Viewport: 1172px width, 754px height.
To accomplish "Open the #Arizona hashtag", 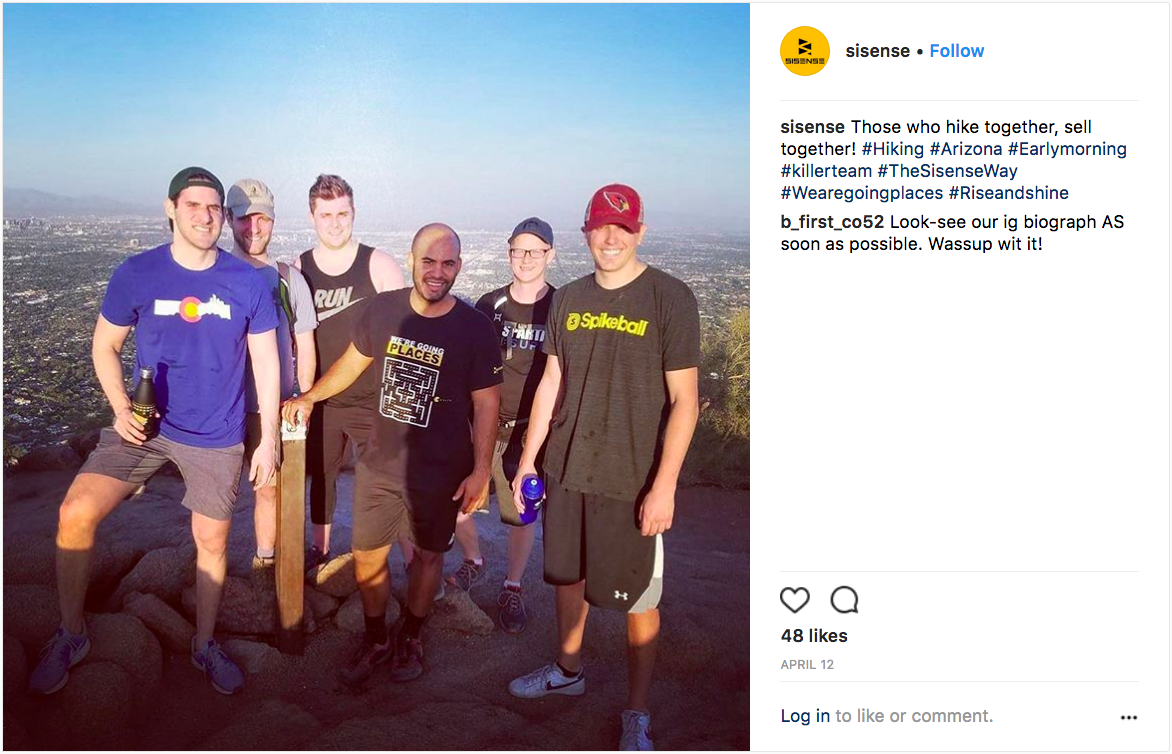I will (966, 149).
